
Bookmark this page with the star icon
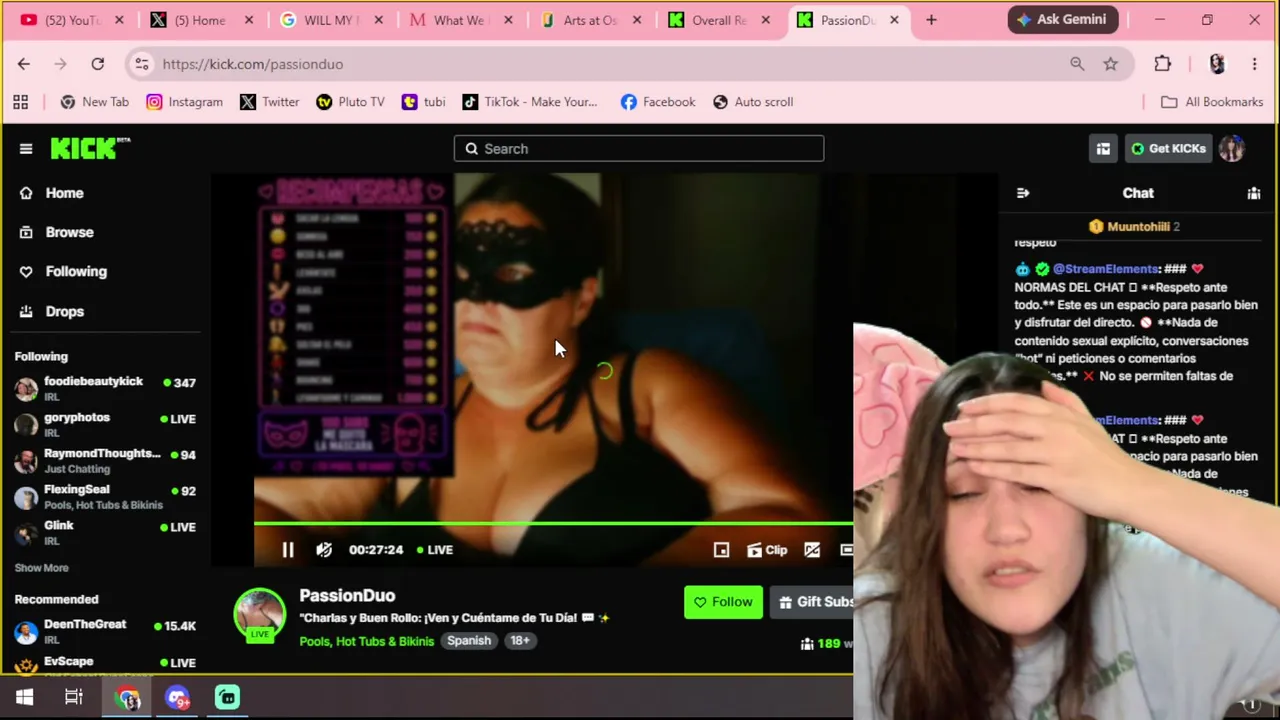pos(1111,64)
